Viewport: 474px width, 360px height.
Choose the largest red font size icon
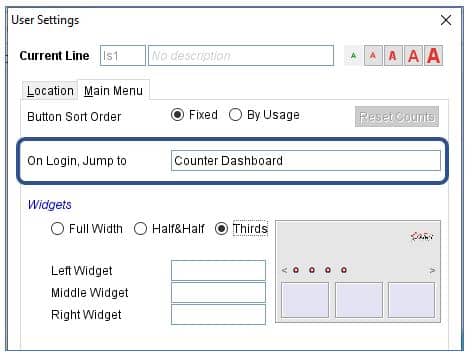[x=433, y=56]
